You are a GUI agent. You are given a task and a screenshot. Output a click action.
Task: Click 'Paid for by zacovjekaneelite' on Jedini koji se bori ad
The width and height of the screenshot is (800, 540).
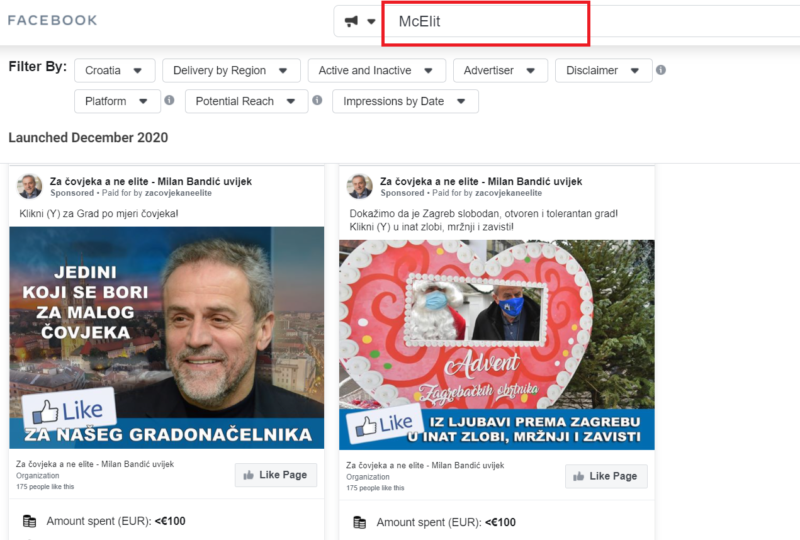157,193
